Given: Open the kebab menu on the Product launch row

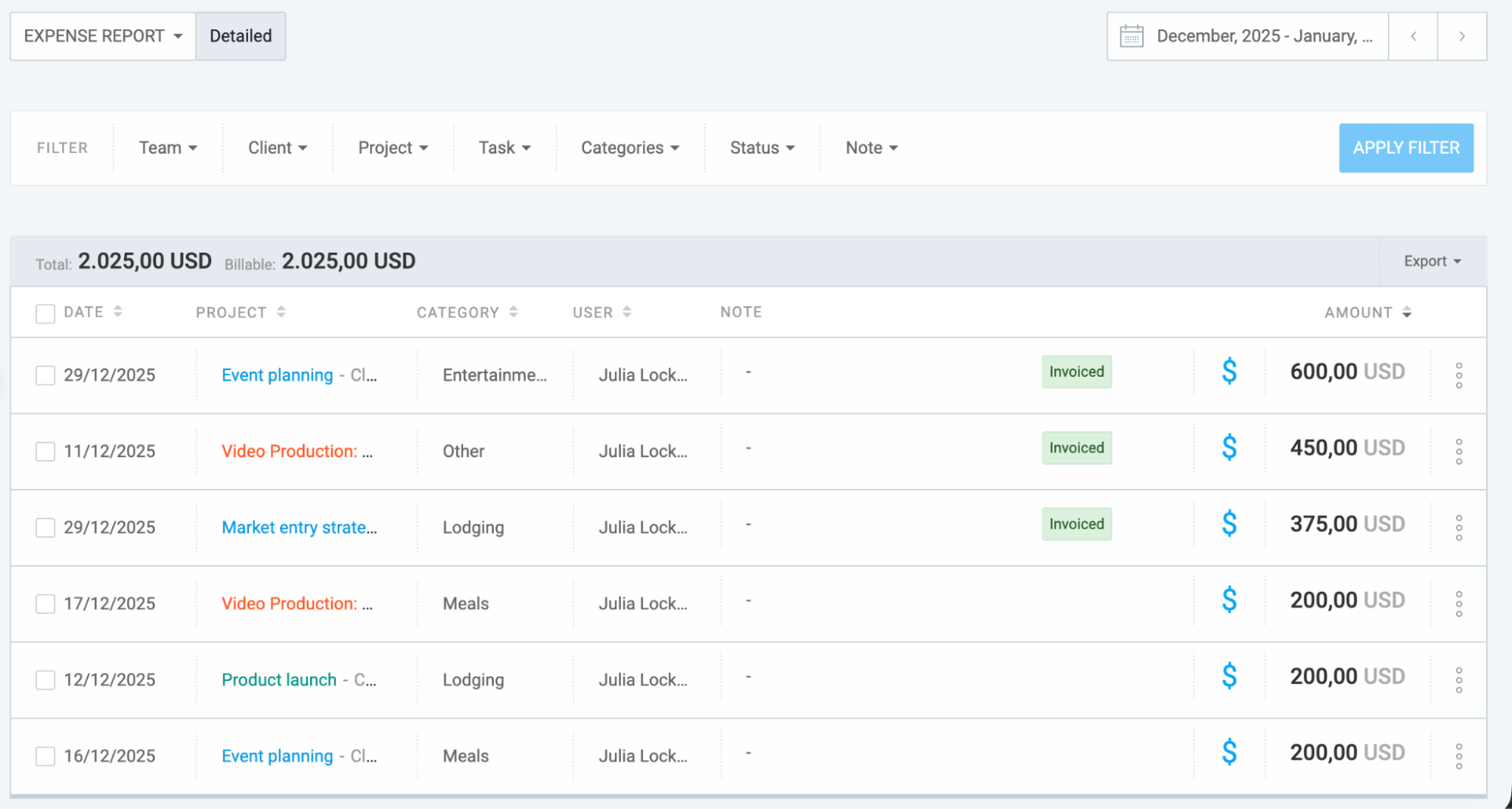Looking at the screenshot, I should coord(1458,679).
